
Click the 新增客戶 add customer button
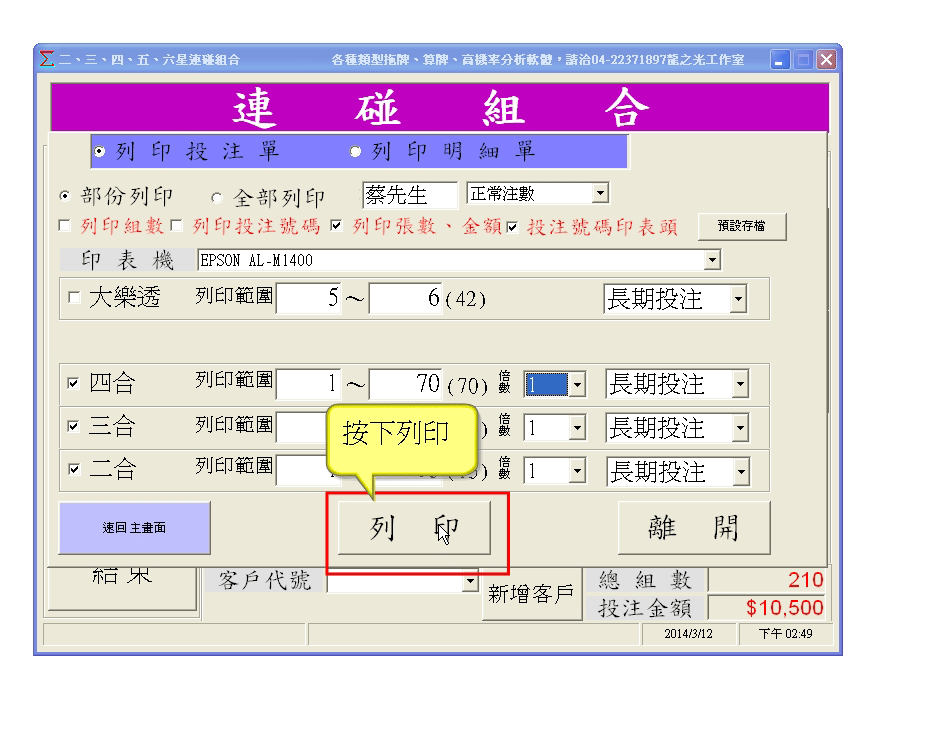[530, 594]
